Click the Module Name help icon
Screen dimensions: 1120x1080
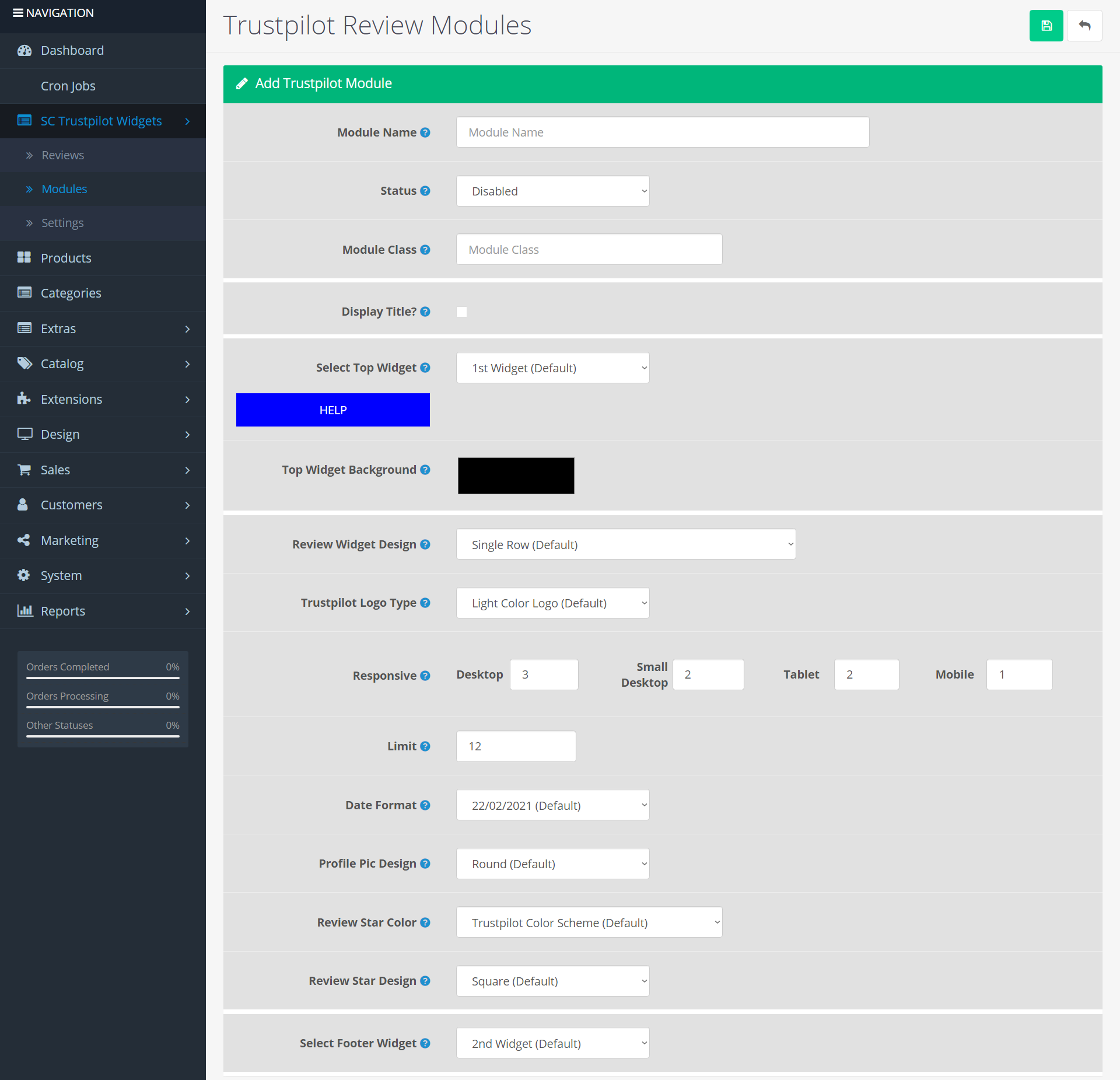[425, 132]
